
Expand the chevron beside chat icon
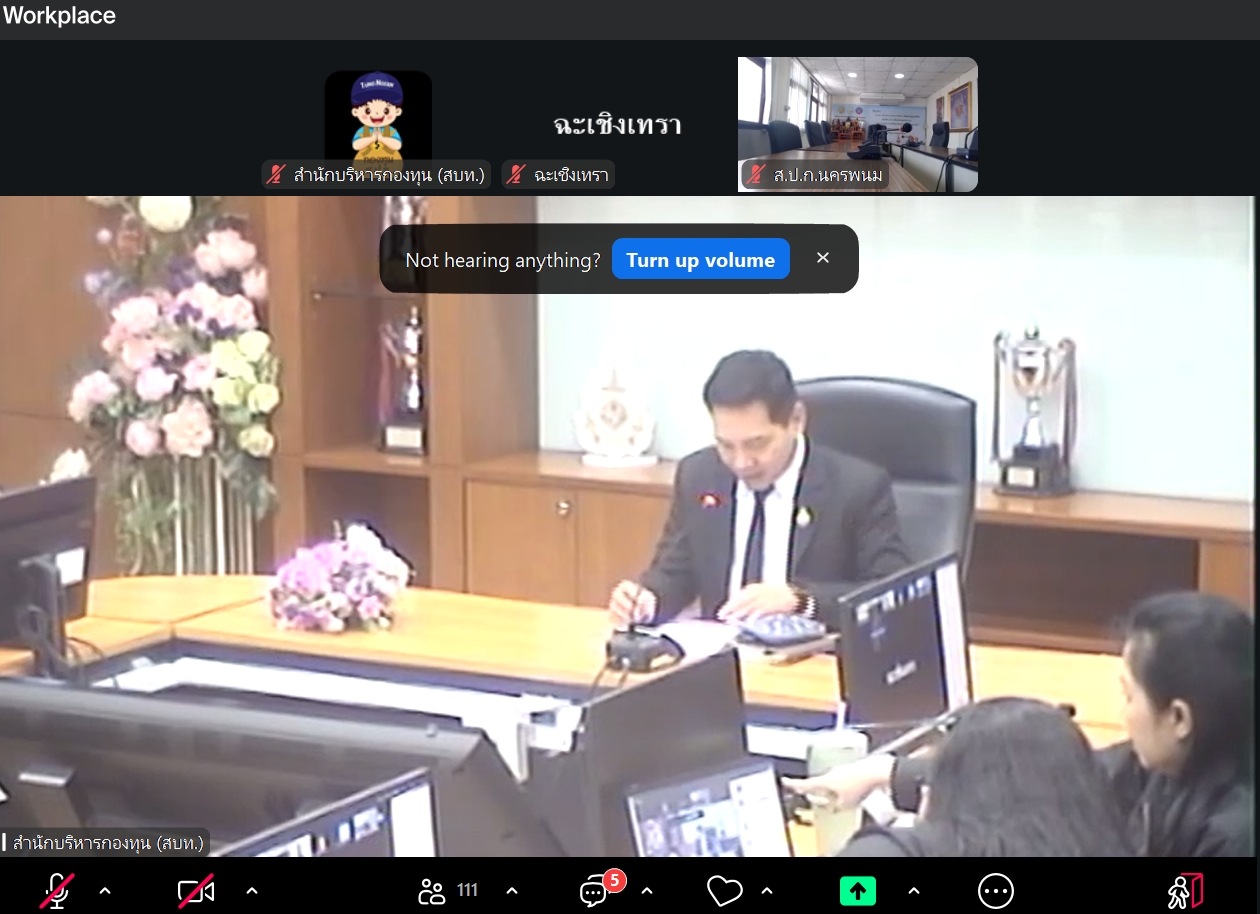pos(647,890)
